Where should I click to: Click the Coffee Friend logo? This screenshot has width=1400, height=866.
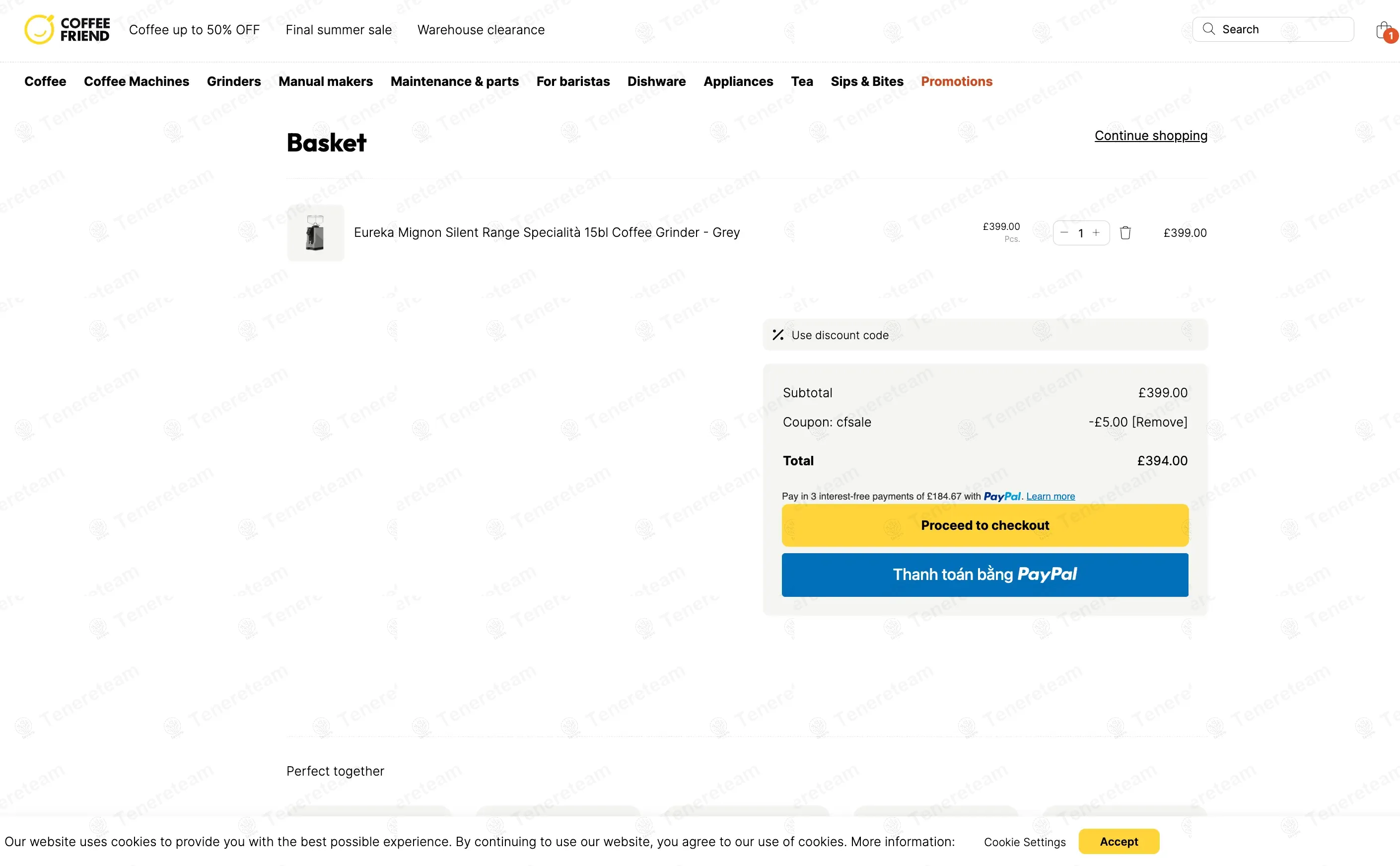pos(67,29)
